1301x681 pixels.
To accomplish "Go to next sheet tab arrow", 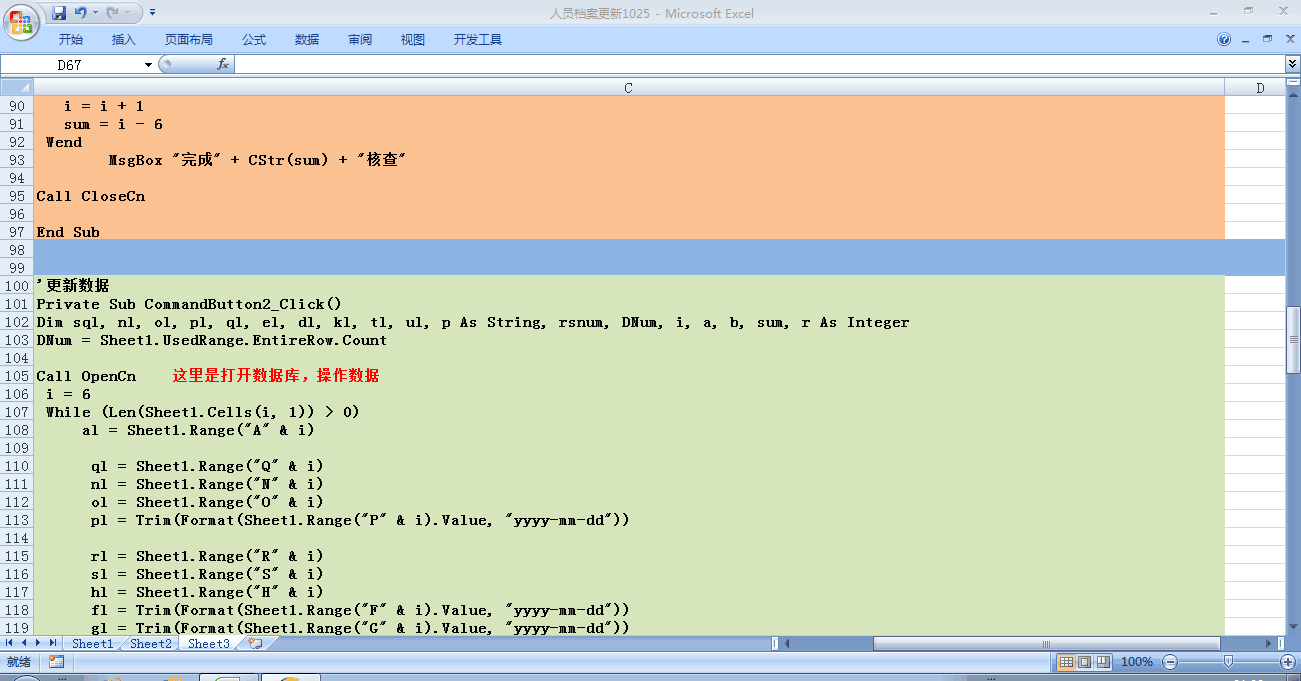I will coord(39,643).
